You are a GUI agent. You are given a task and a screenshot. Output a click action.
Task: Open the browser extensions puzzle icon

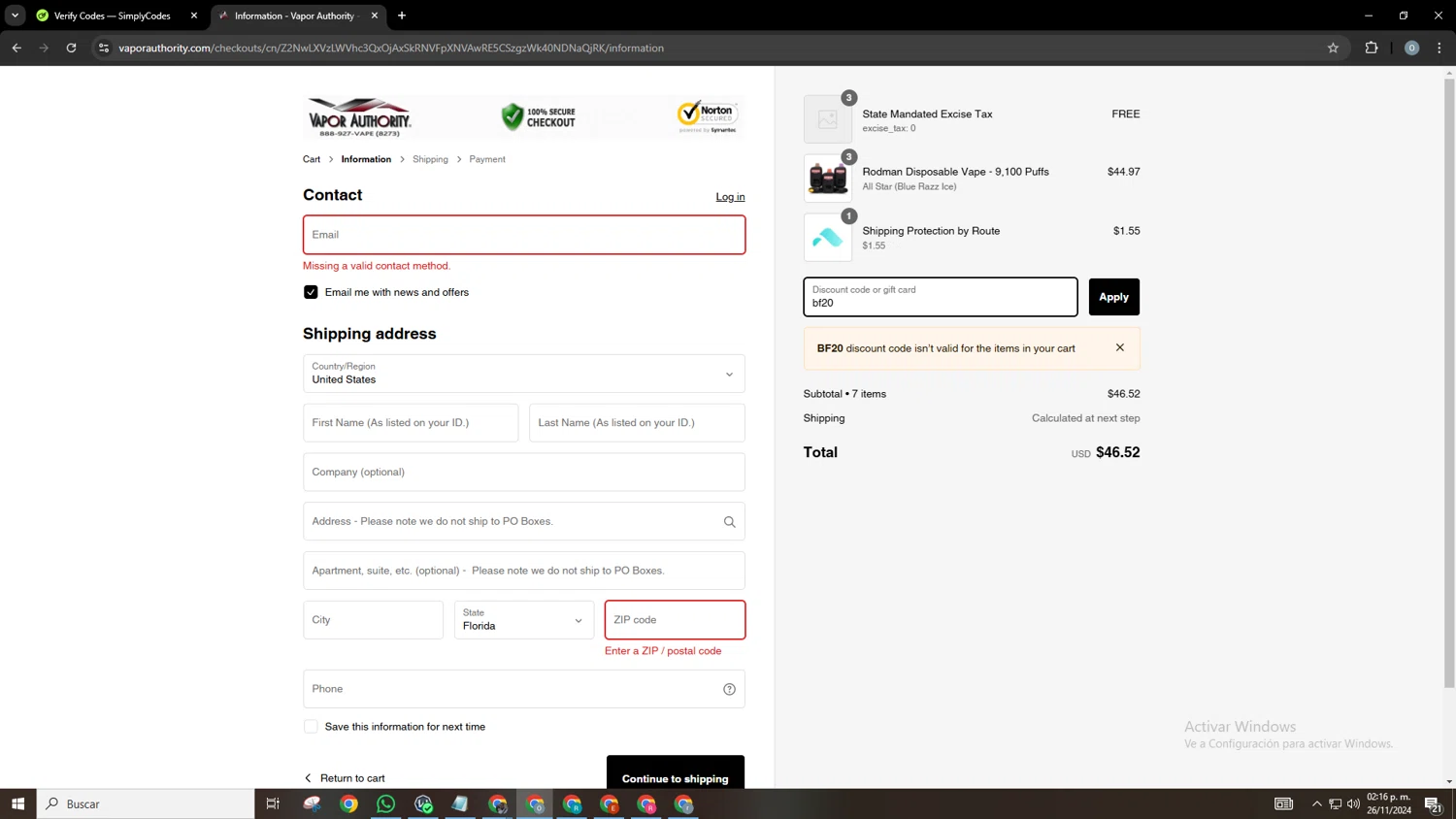click(x=1372, y=48)
